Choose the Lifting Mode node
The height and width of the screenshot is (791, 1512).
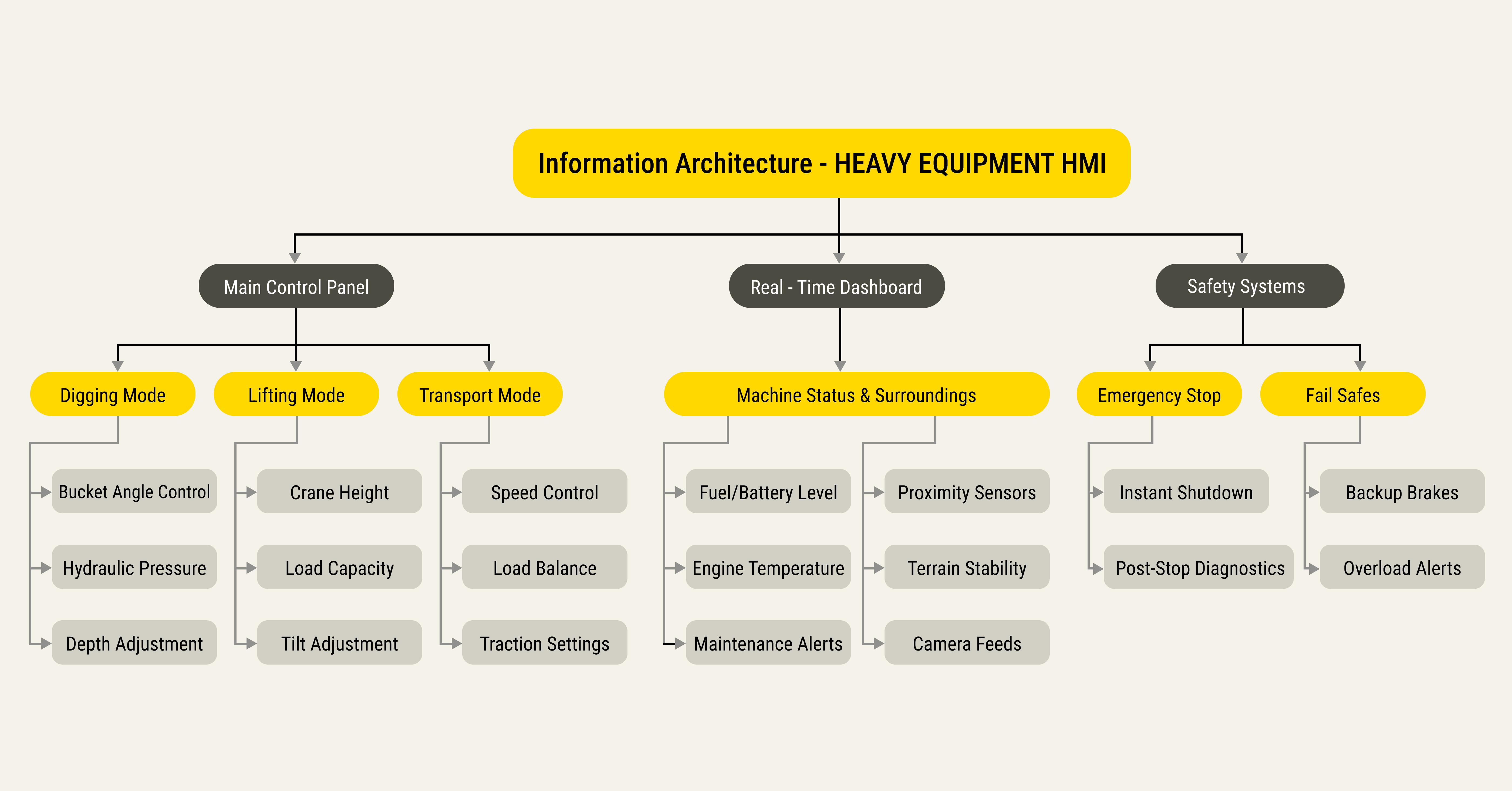pos(296,395)
